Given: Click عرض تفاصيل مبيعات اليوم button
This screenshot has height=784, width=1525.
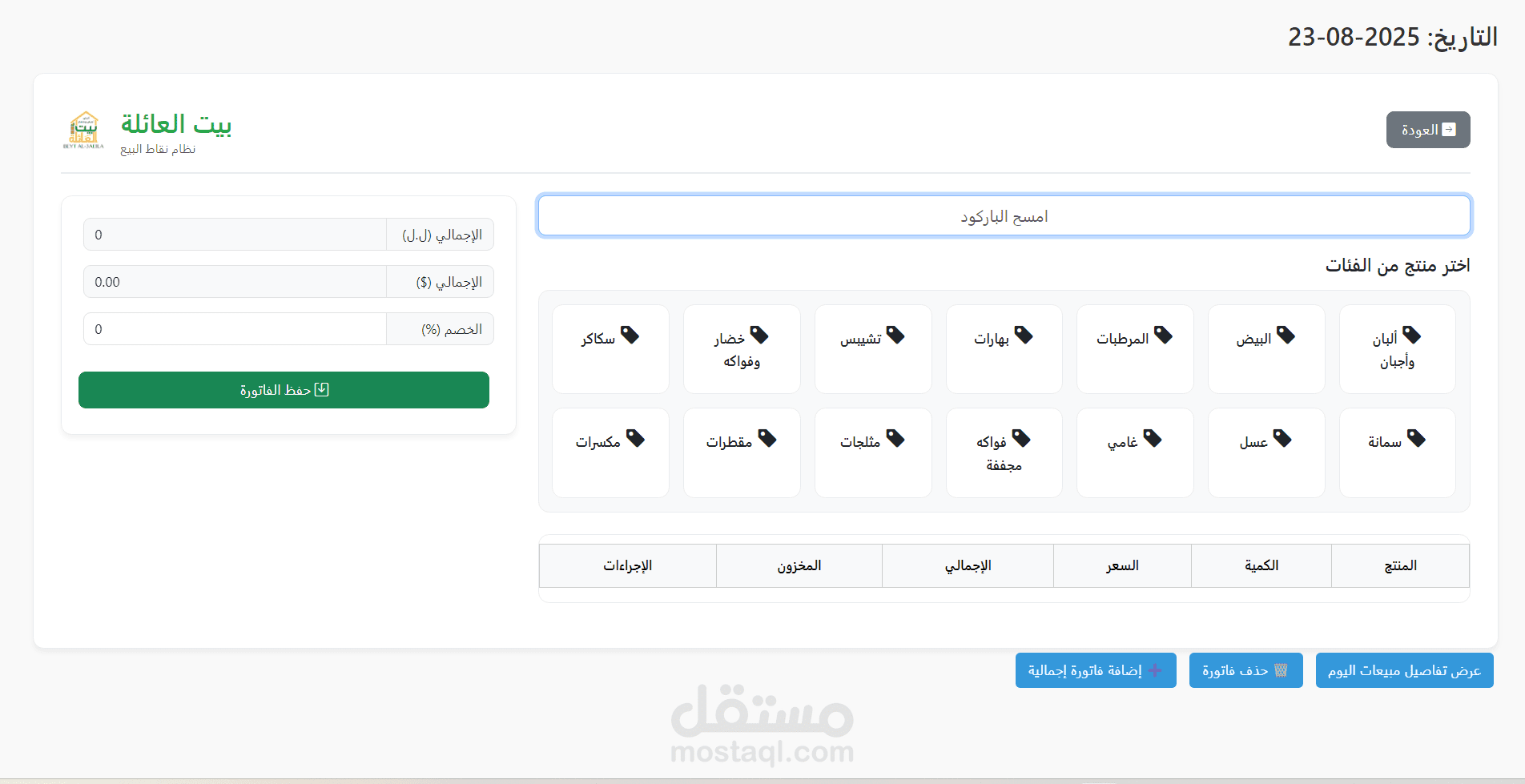Looking at the screenshot, I should point(1404,670).
